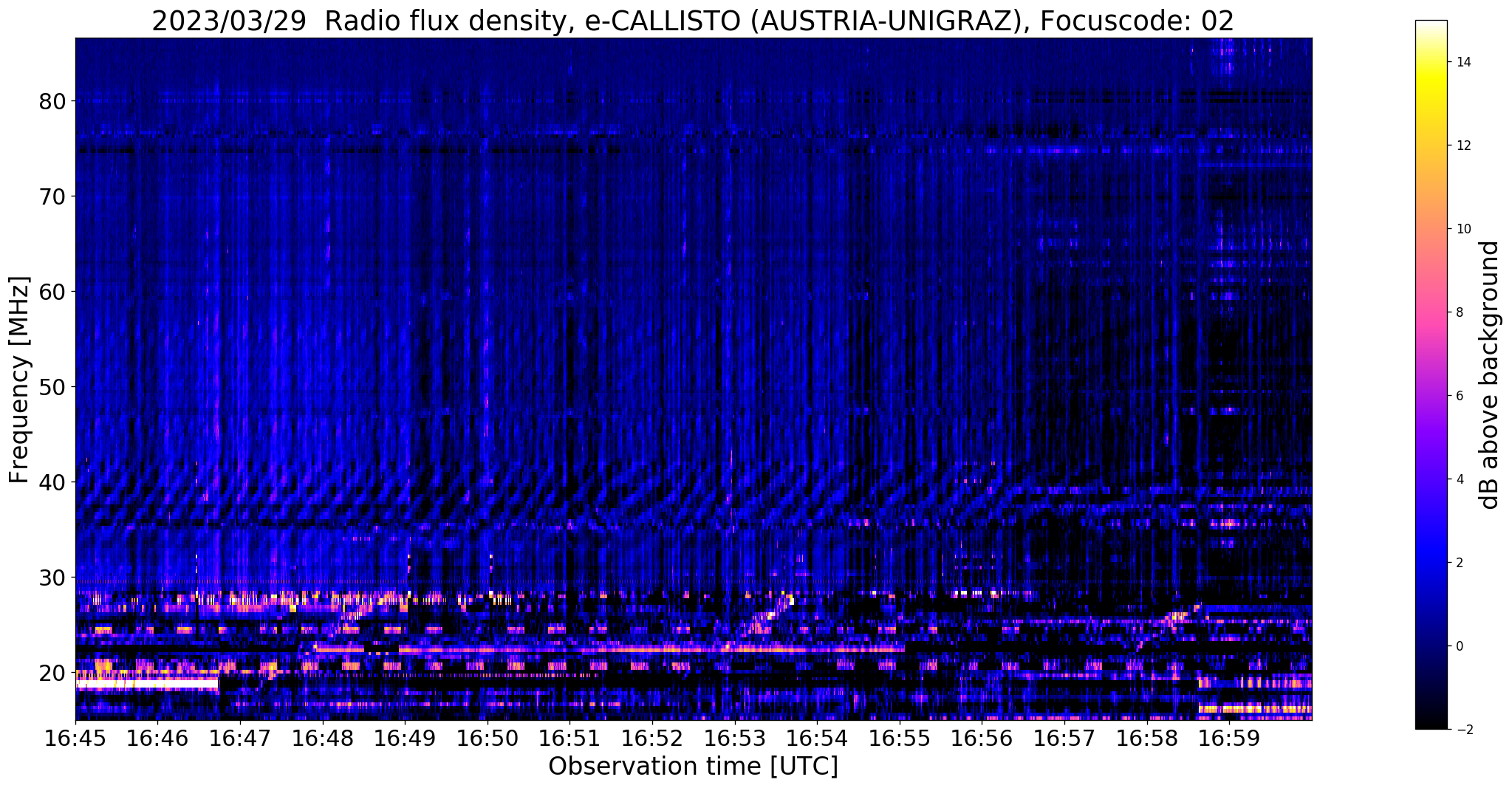Image resolution: width=1512 pixels, height=788 pixels.
Task: Click the 80 frequency tick label
Action: coord(52,101)
